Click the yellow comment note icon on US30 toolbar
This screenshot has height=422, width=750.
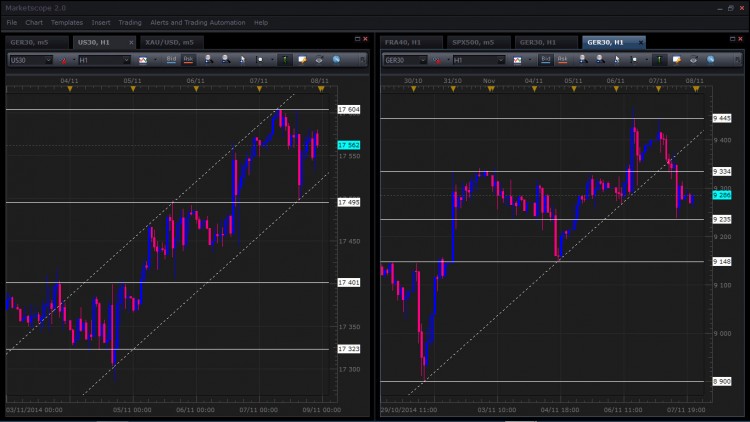pos(302,60)
